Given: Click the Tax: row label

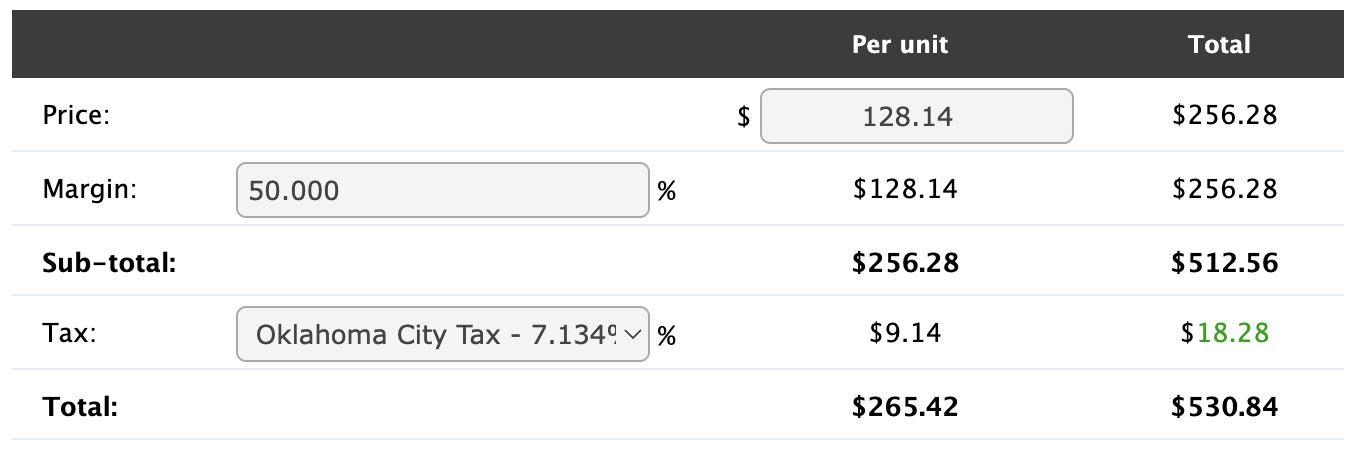Looking at the screenshot, I should pyautogui.click(x=69, y=334).
